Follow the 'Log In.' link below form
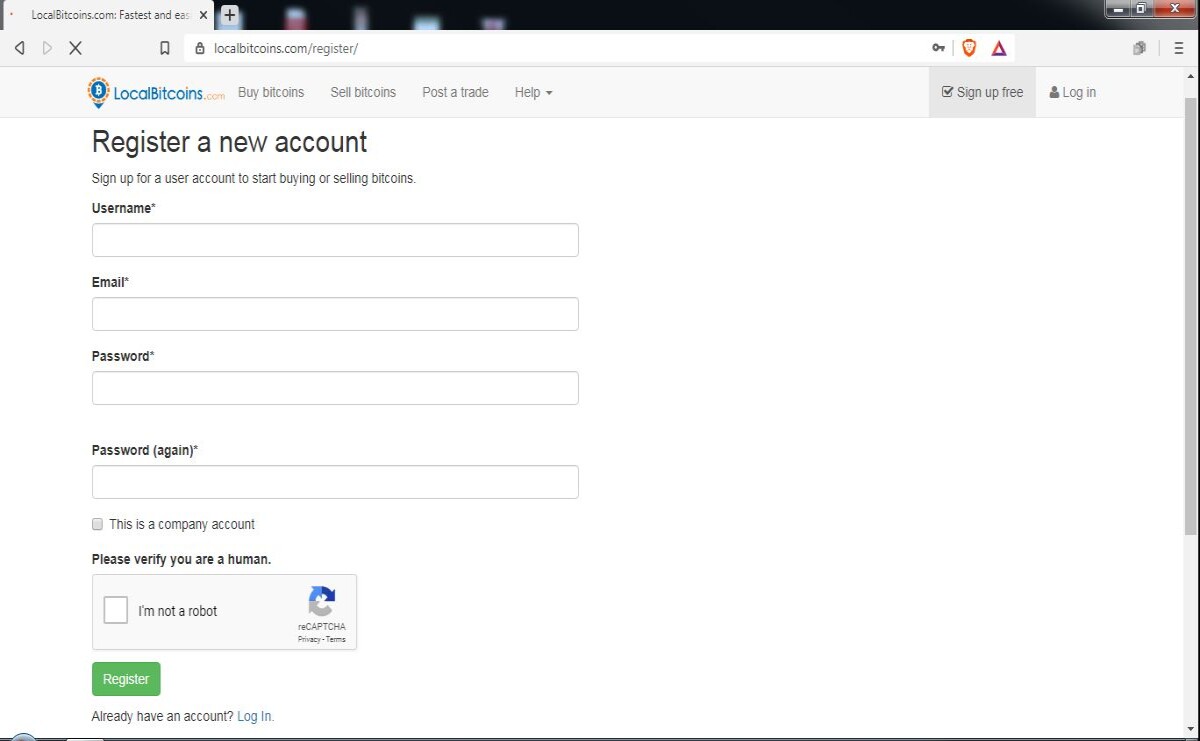 (x=255, y=716)
